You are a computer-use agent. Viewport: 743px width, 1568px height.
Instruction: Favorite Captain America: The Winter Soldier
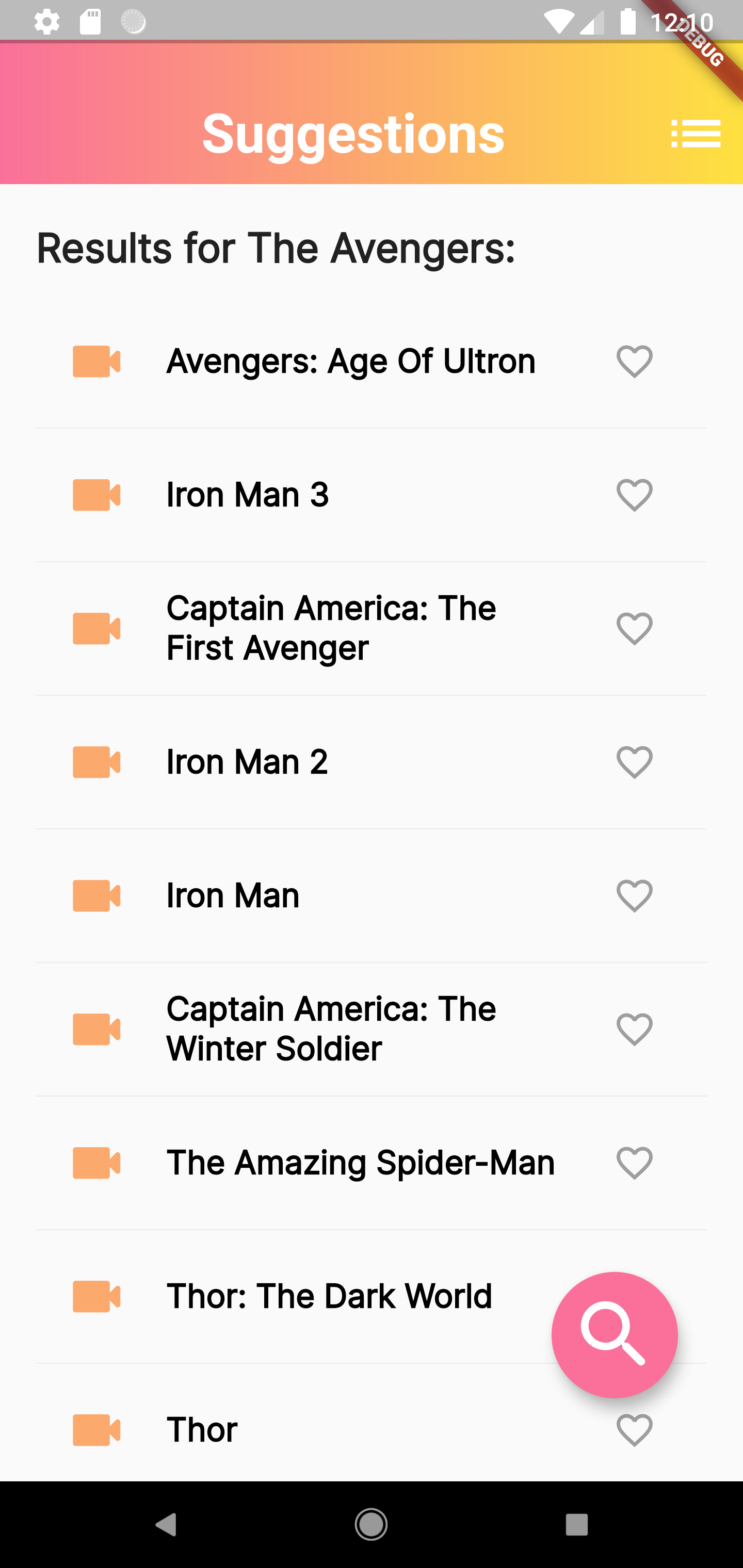coord(634,1030)
